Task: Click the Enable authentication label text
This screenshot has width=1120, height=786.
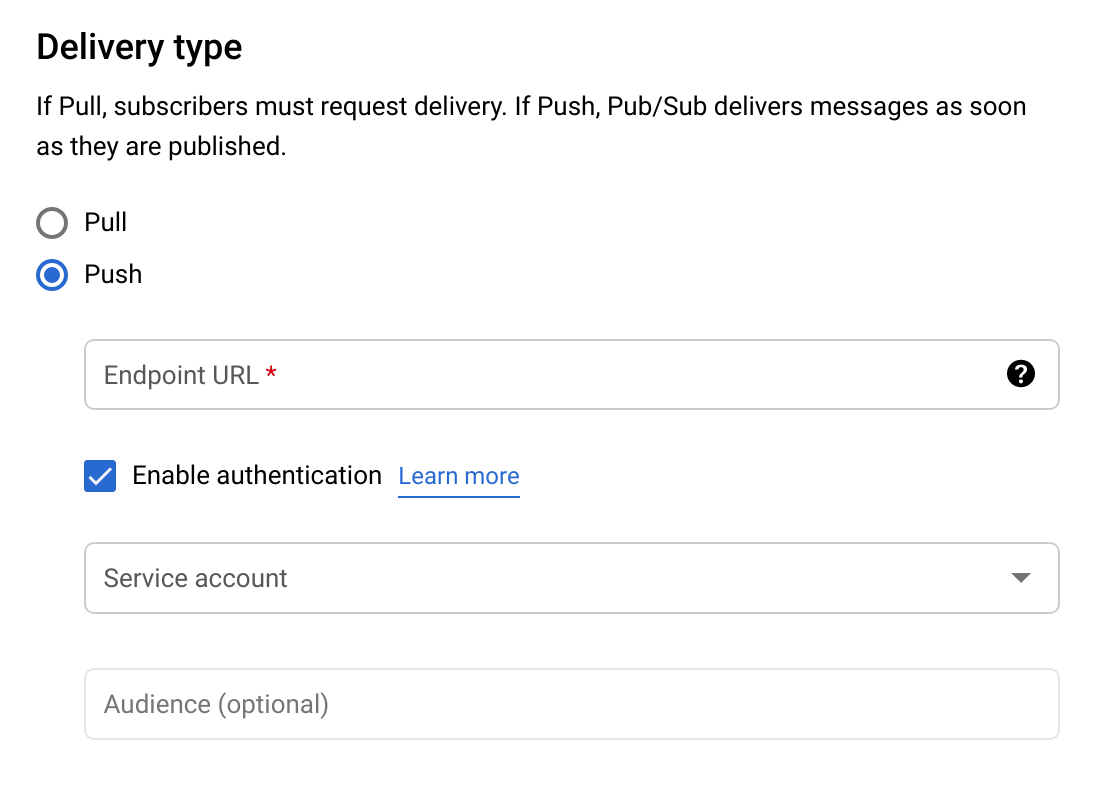Action: 256,476
